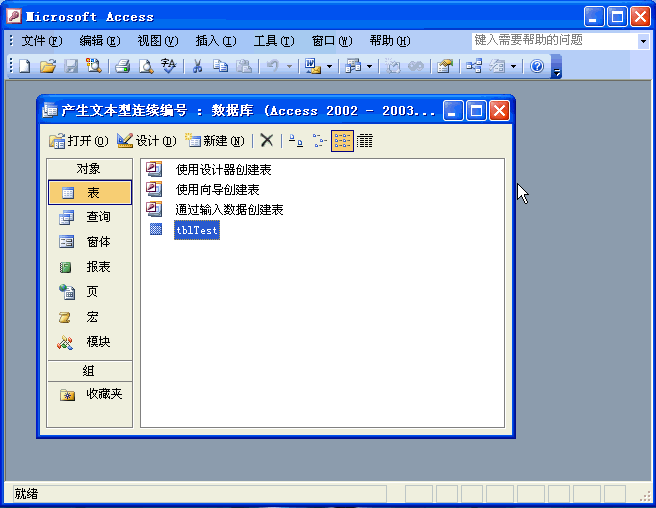Select the 表 Tables object tab
The image size is (656, 508).
point(90,192)
